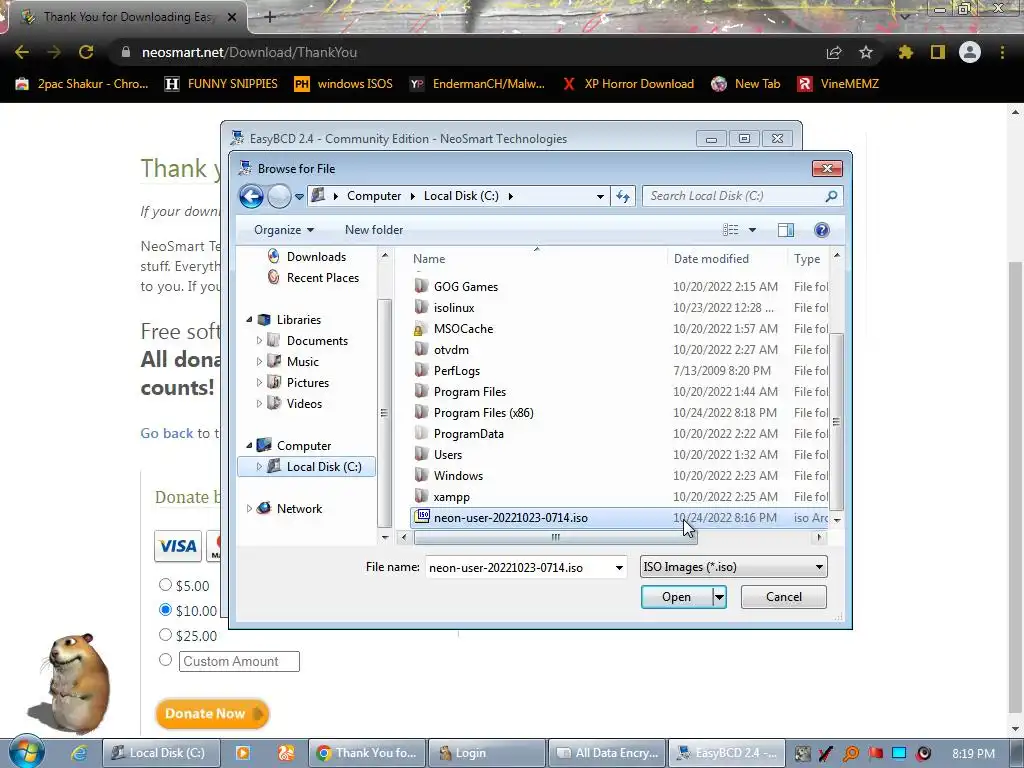Select the $10.00 donation radio button
The image size is (1024, 768).
[x=165, y=609]
